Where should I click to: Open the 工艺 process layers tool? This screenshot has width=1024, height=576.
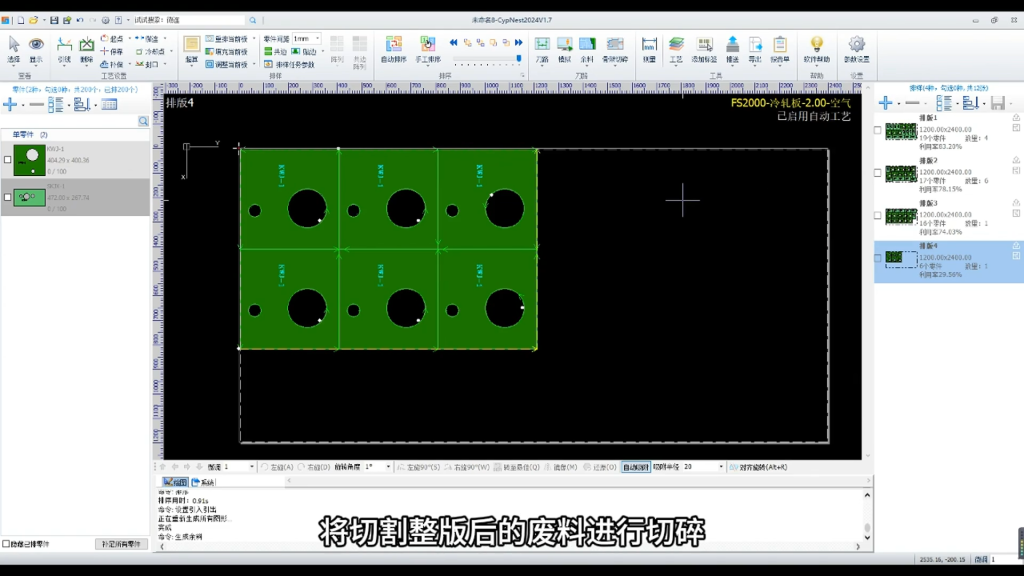676,50
